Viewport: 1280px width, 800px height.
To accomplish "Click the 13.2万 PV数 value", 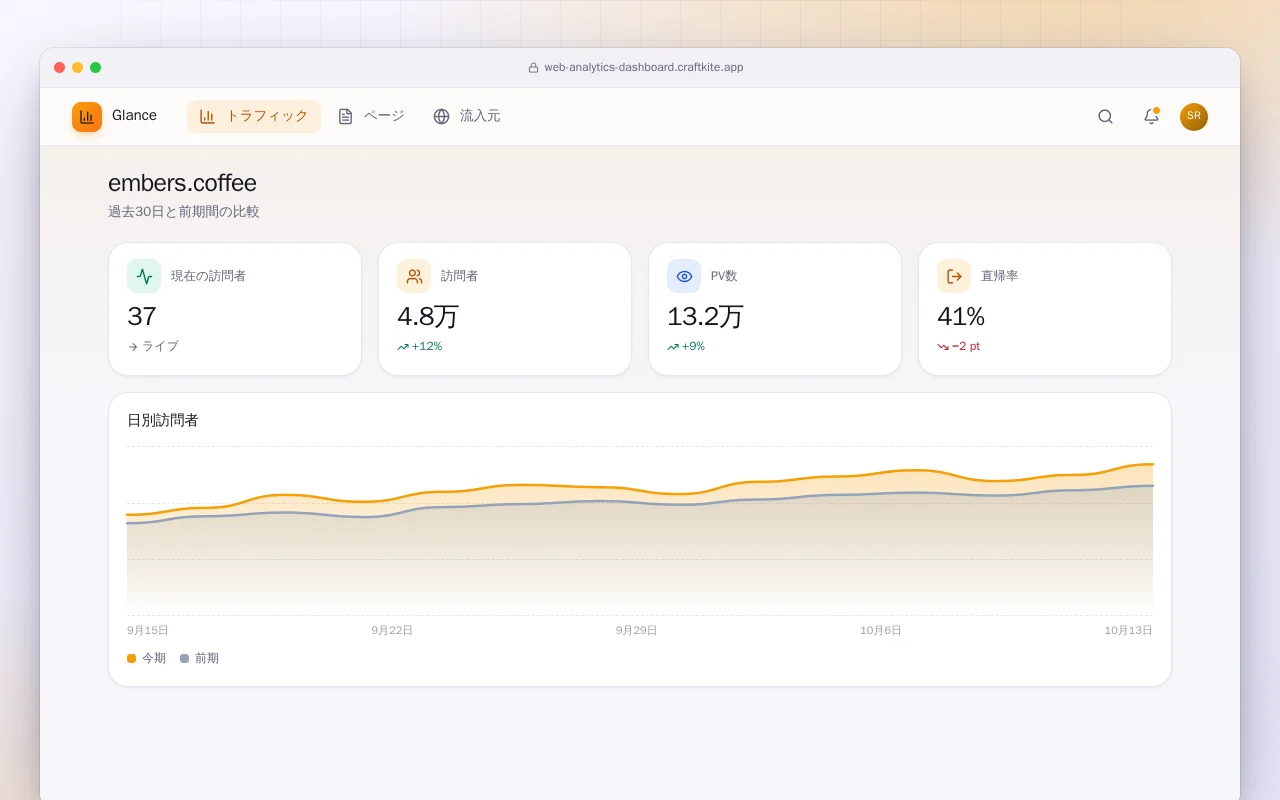I will pyautogui.click(x=706, y=316).
